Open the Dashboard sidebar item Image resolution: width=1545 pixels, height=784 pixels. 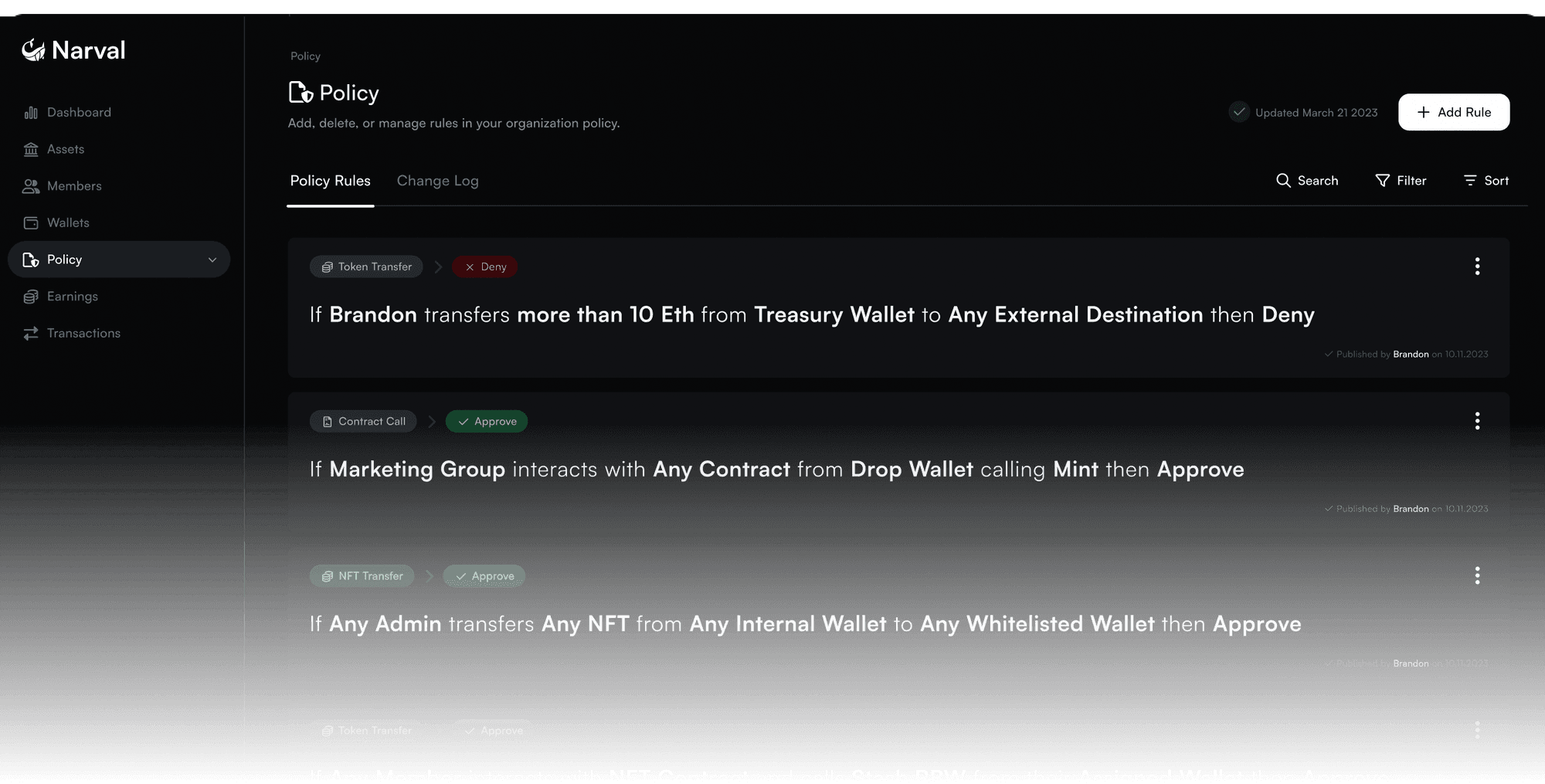click(x=68, y=112)
